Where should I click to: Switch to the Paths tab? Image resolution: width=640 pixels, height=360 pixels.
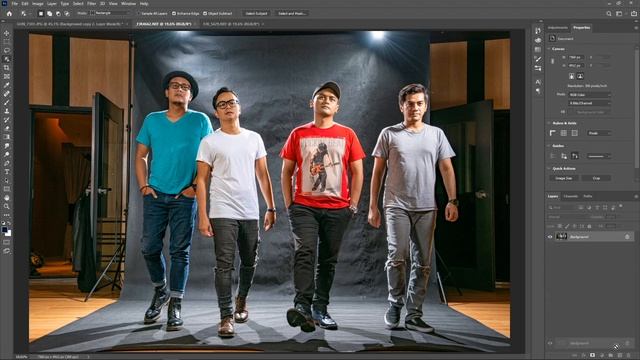click(x=588, y=196)
